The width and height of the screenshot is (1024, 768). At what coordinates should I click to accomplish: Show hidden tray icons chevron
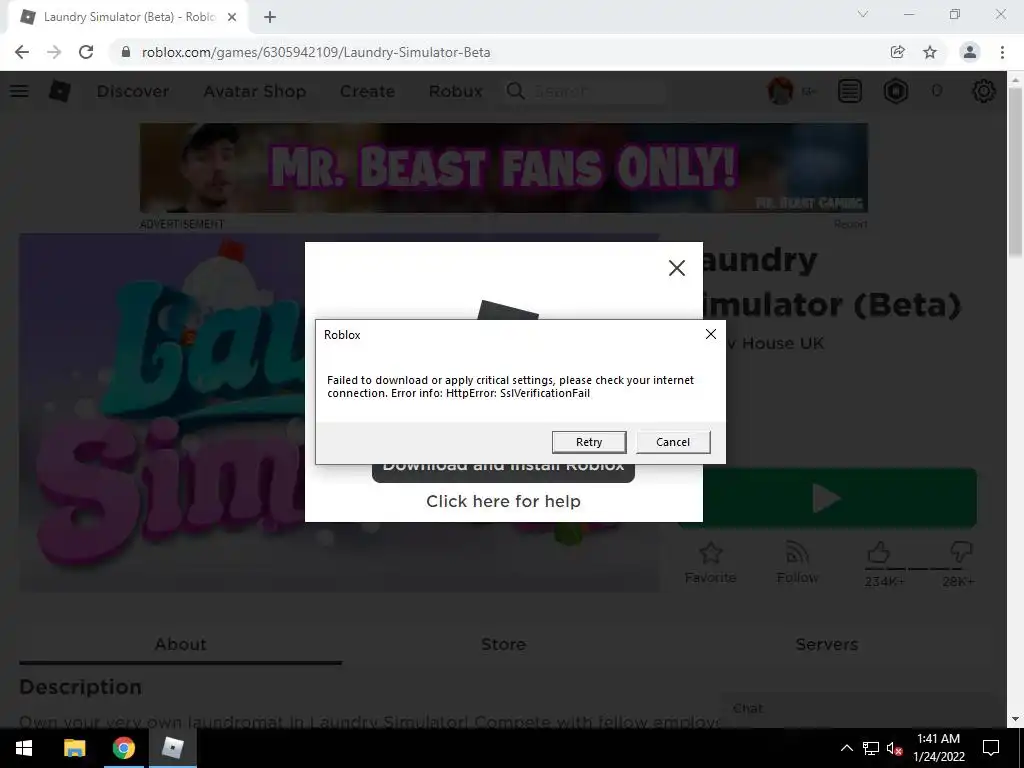click(x=846, y=748)
